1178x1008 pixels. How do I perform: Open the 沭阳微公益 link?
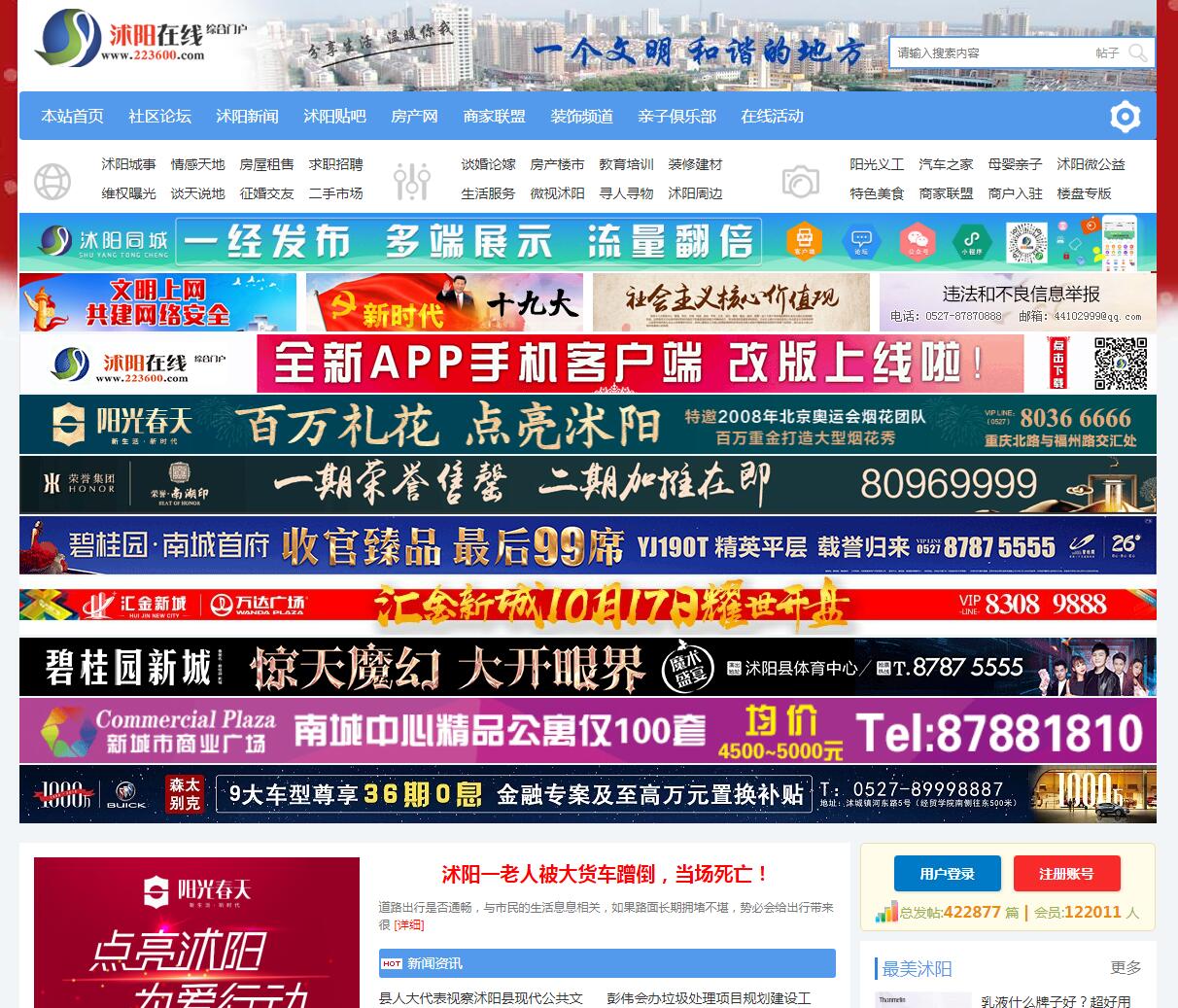tap(1091, 164)
